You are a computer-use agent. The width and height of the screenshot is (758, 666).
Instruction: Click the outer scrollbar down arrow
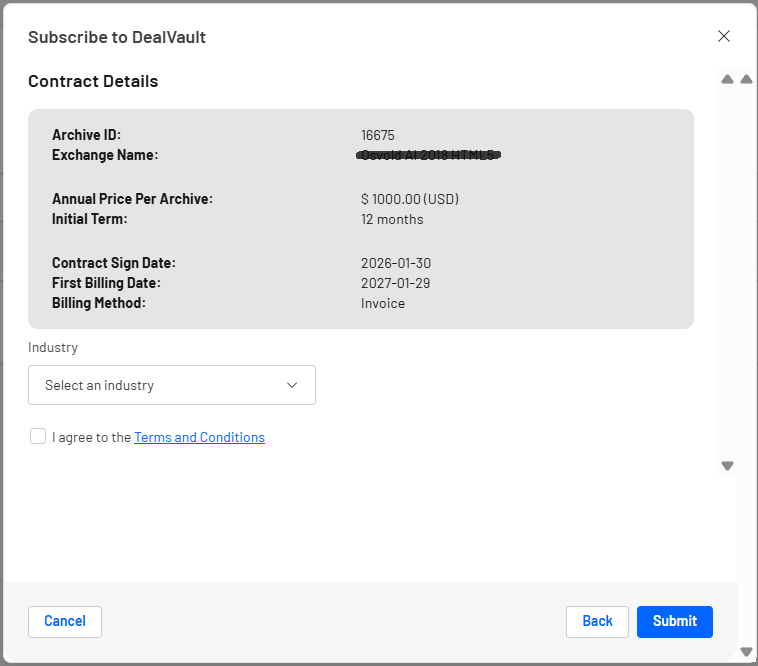click(x=746, y=652)
